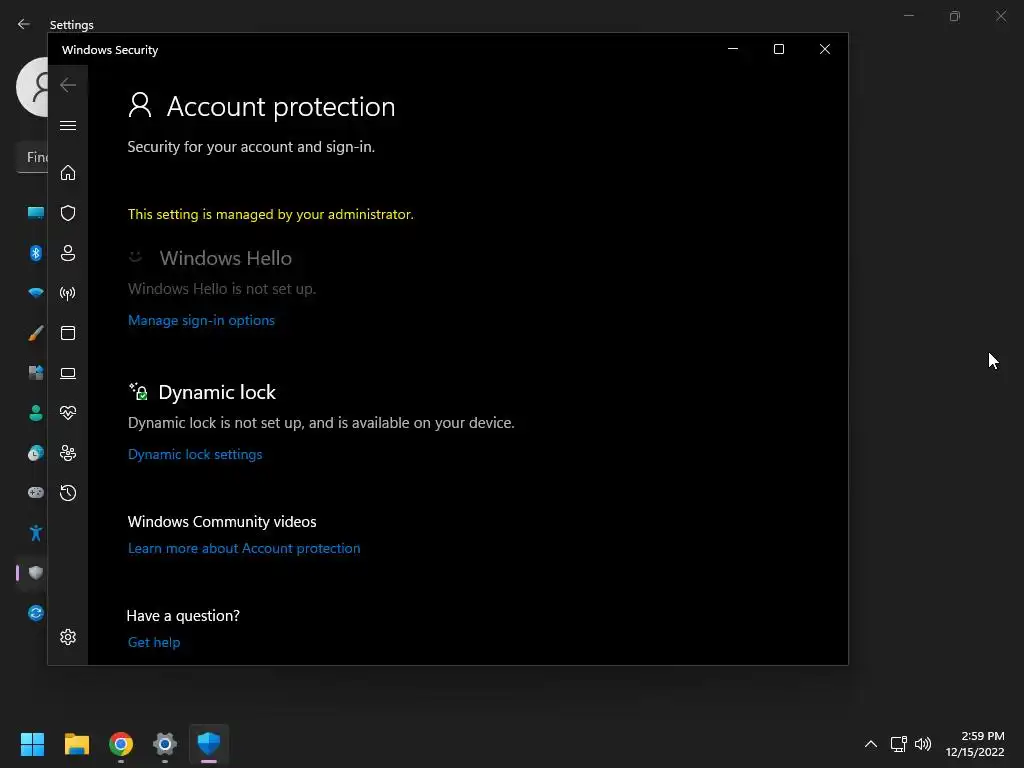Open Dynamic lock settings link
The image size is (1024, 768).
pos(195,455)
